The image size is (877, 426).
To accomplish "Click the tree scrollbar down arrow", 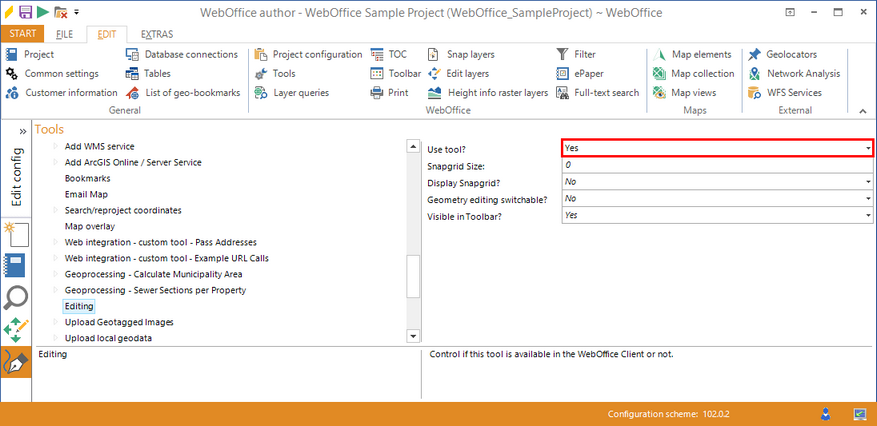I will [x=413, y=335].
